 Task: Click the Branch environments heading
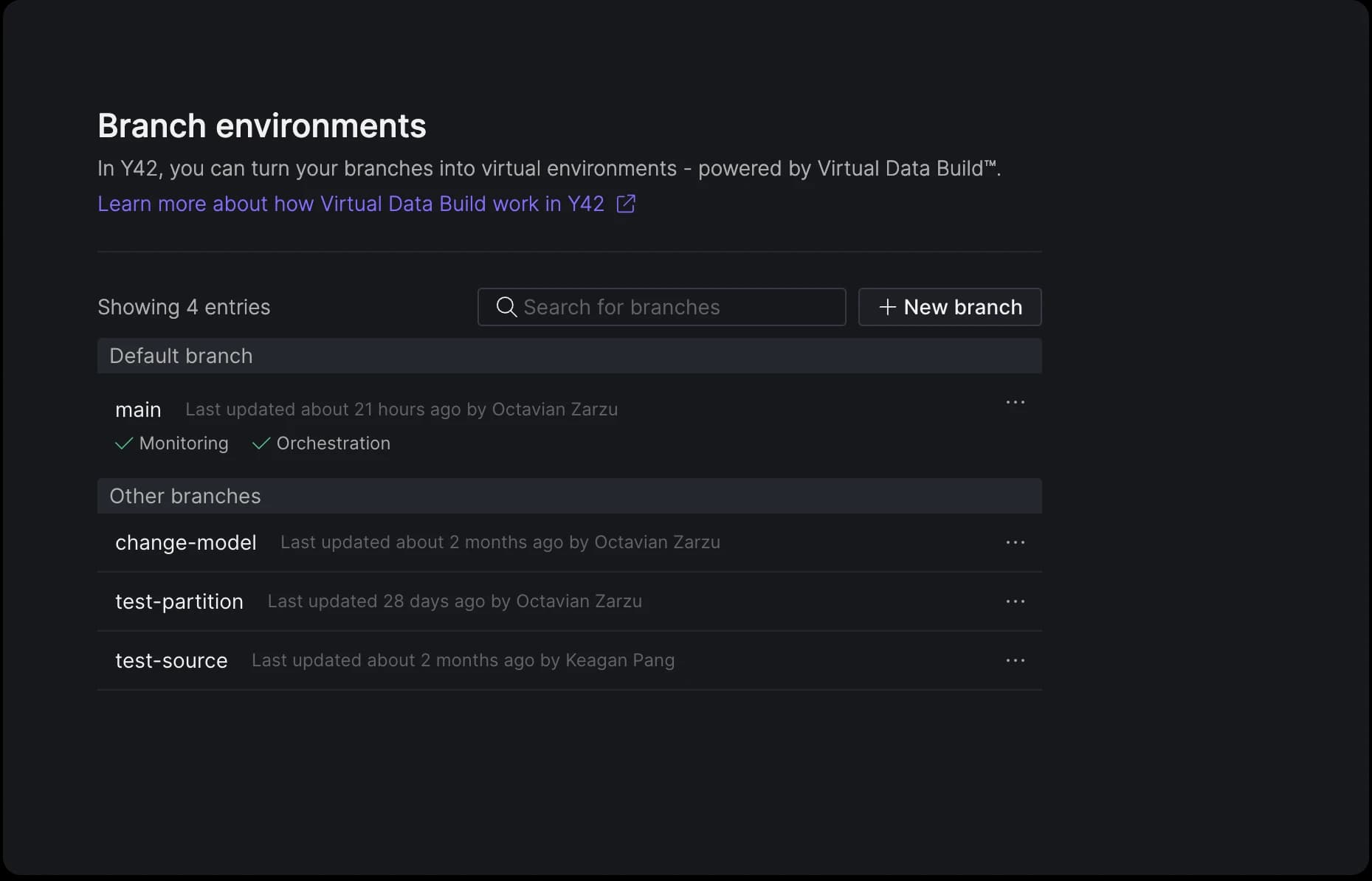tap(262, 125)
